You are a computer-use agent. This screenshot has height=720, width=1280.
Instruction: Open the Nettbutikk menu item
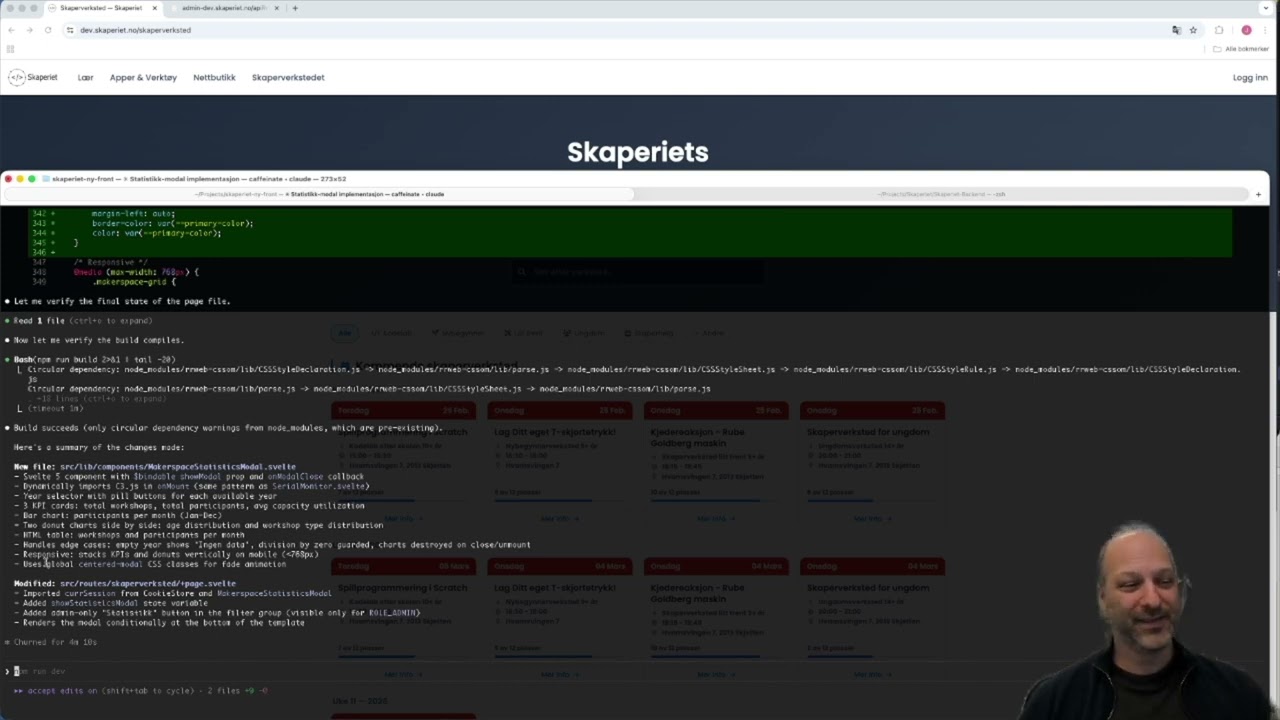[214, 77]
